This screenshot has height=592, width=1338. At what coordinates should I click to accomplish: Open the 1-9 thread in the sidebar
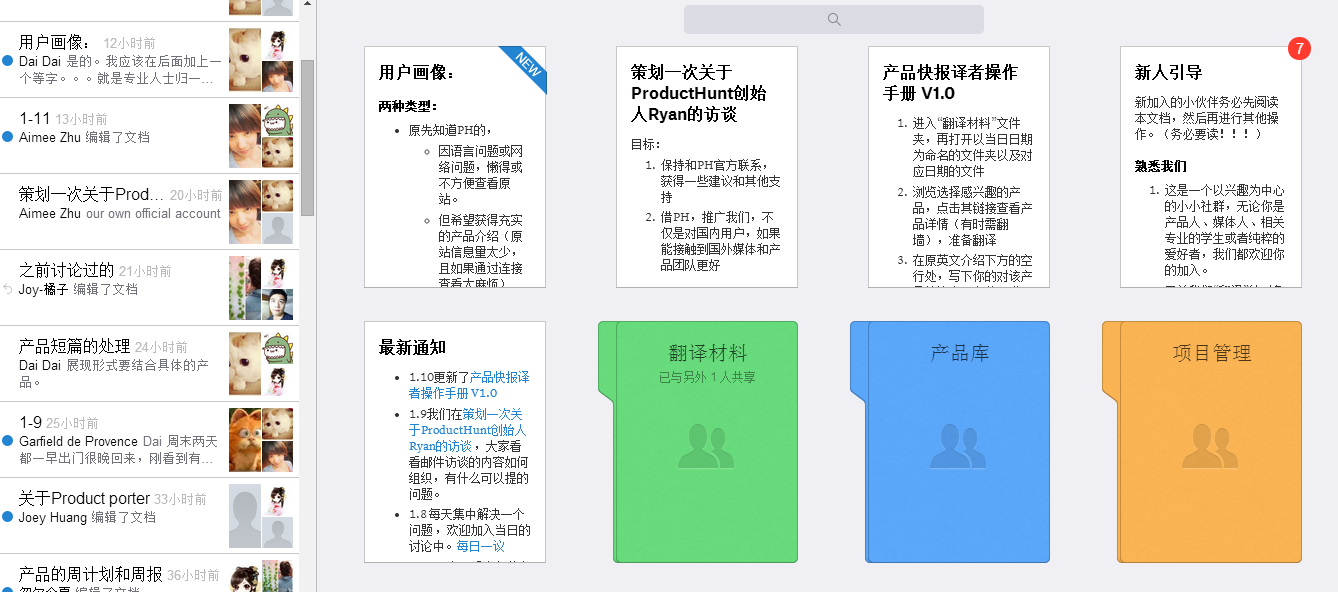point(150,440)
